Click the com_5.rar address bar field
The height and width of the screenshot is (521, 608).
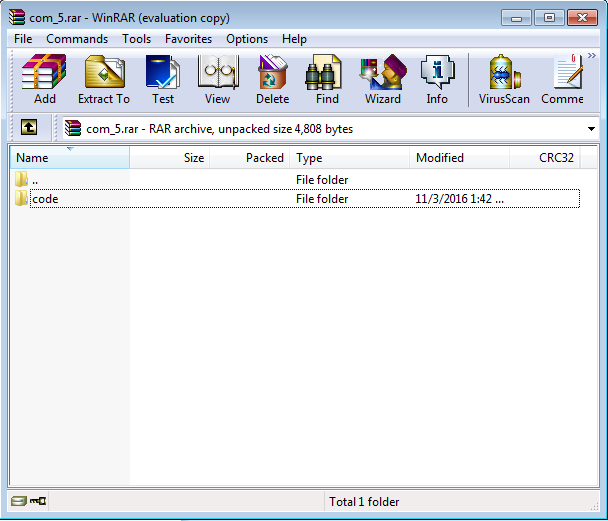point(331,129)
